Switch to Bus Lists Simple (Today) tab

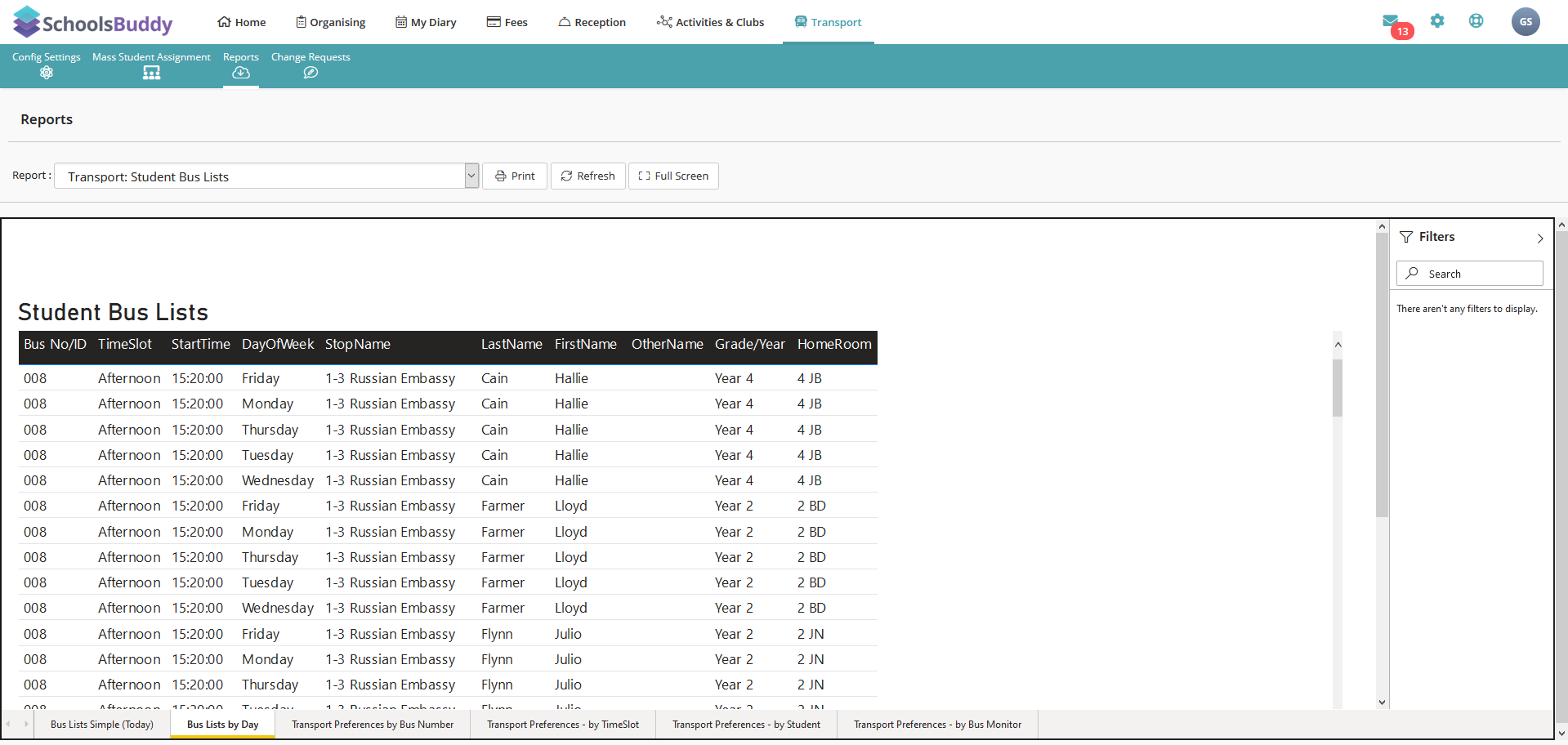click(102, 725)
